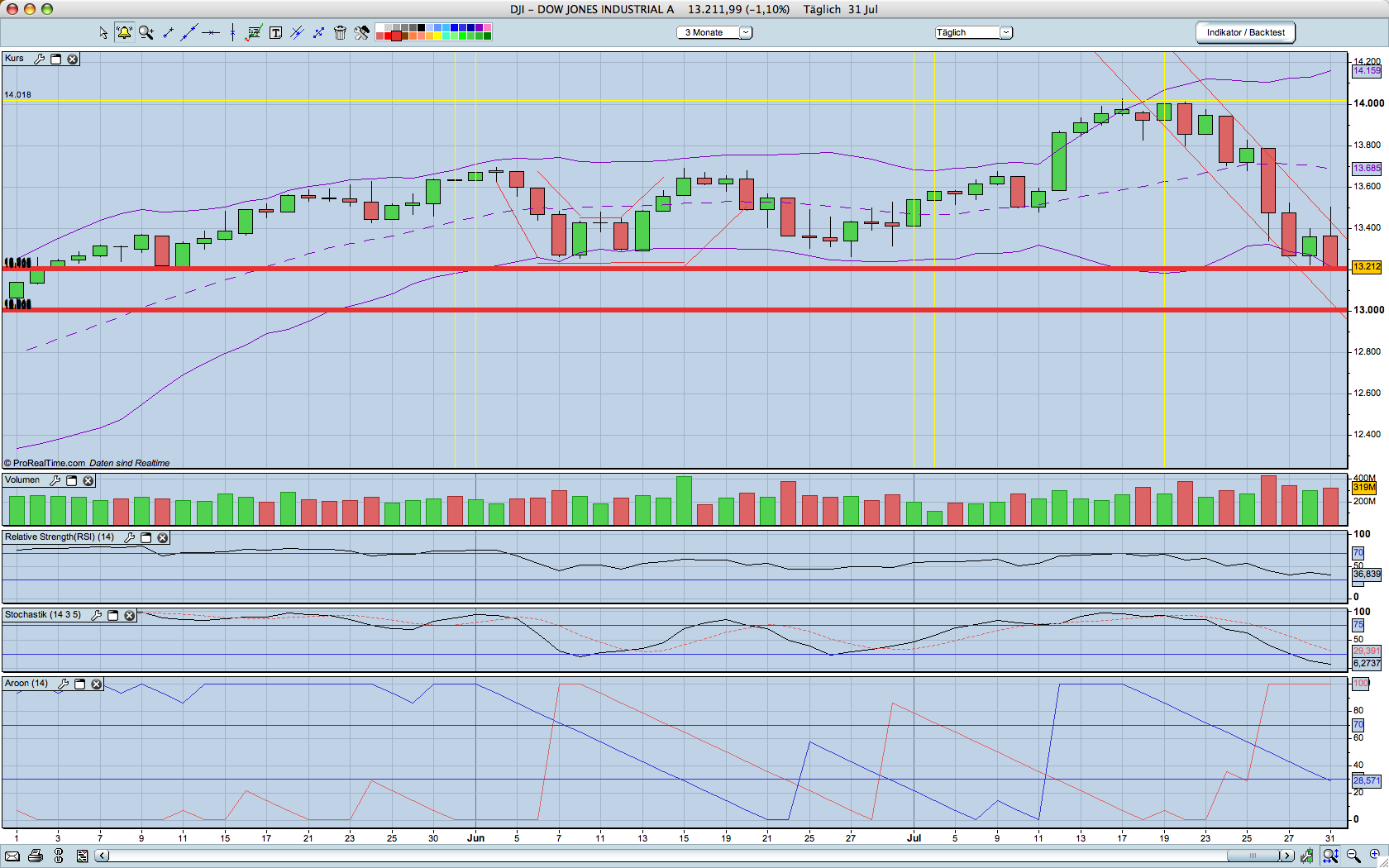This screenshot has height=868, width=1389.
Task: Click the 14.159 upper band value label
Action: coord(1367,71)
